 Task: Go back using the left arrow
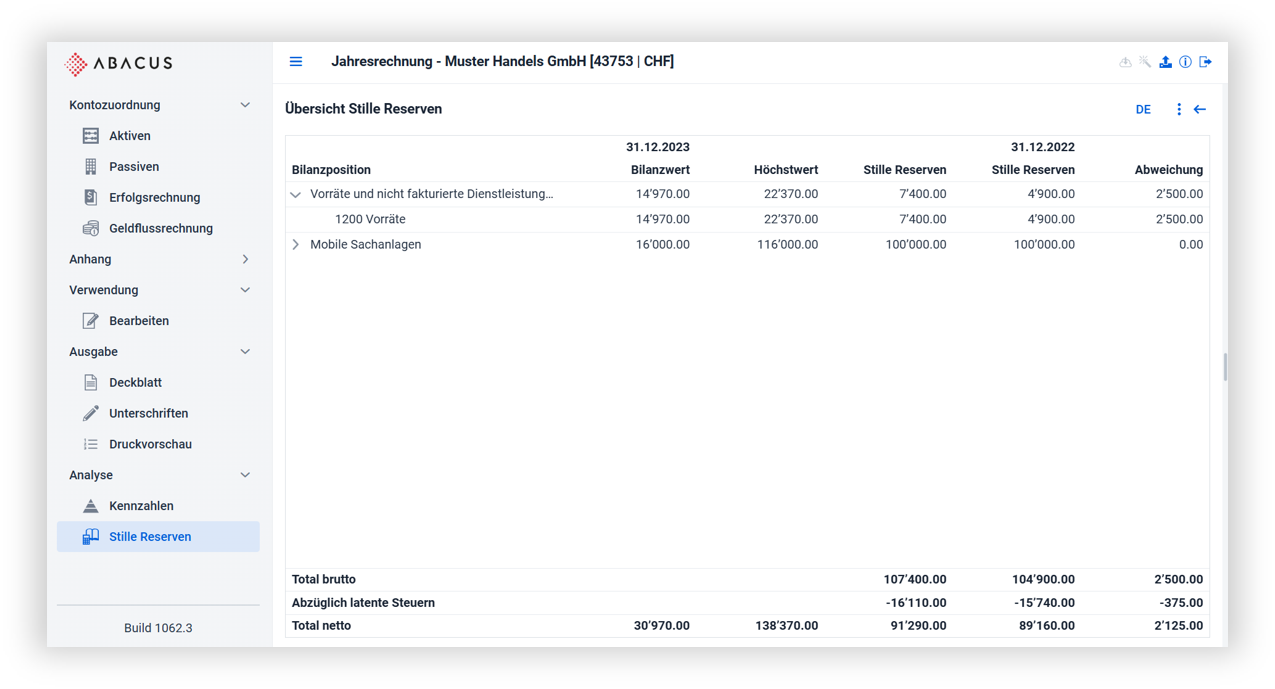pyautogui.click(x=1200, y=110)
